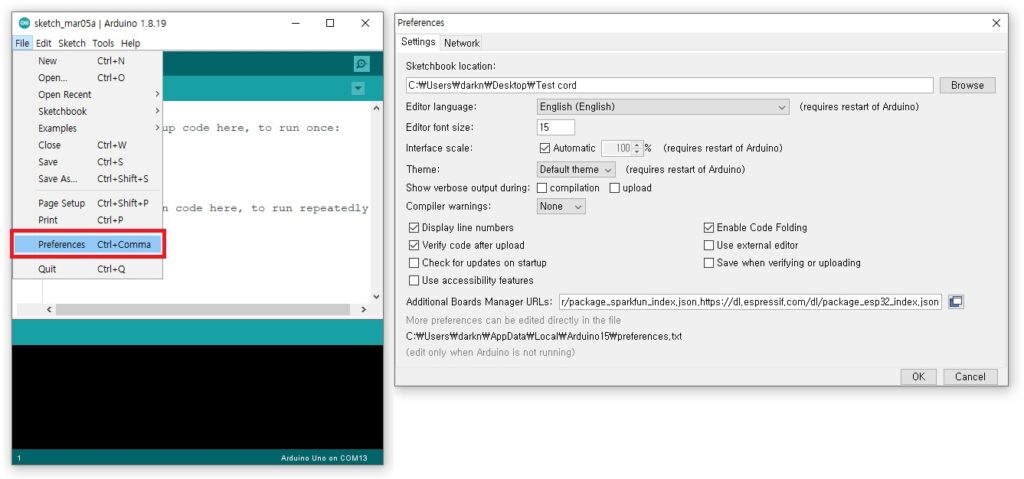Open the Serial Monitor magnifier icon
The height and width of the screenshot is (479, 1024).
(361, 63)
